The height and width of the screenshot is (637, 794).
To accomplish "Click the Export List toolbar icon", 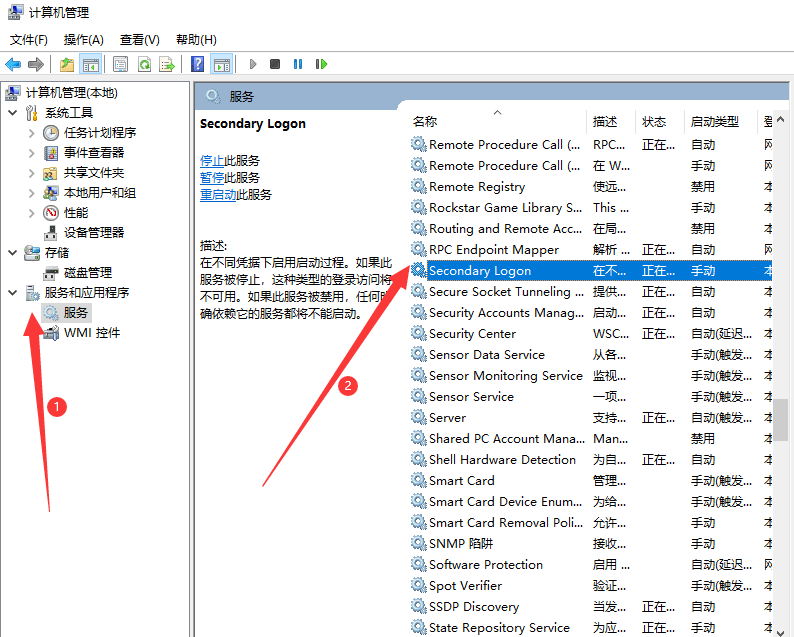I will [167, 64].
